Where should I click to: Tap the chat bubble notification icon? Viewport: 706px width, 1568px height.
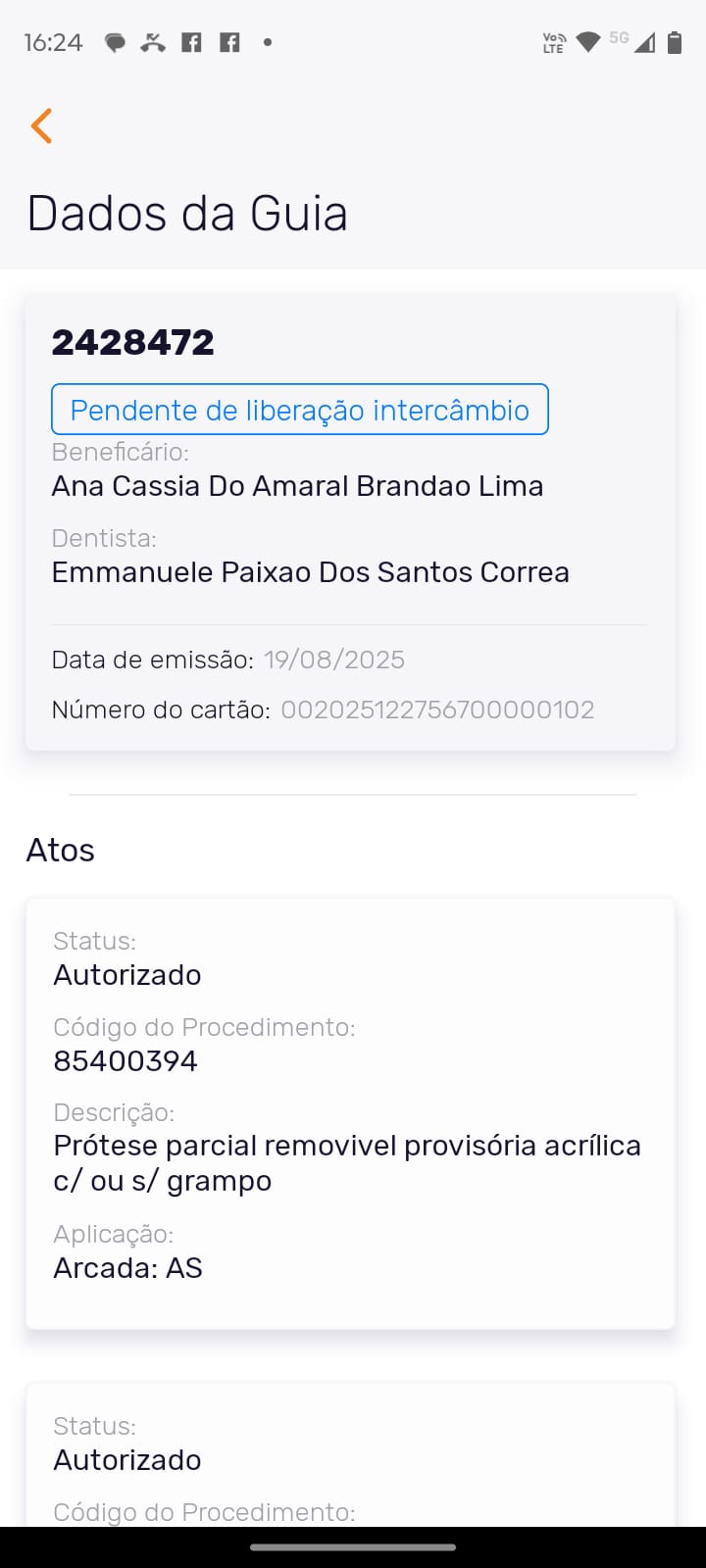(115, 42)
